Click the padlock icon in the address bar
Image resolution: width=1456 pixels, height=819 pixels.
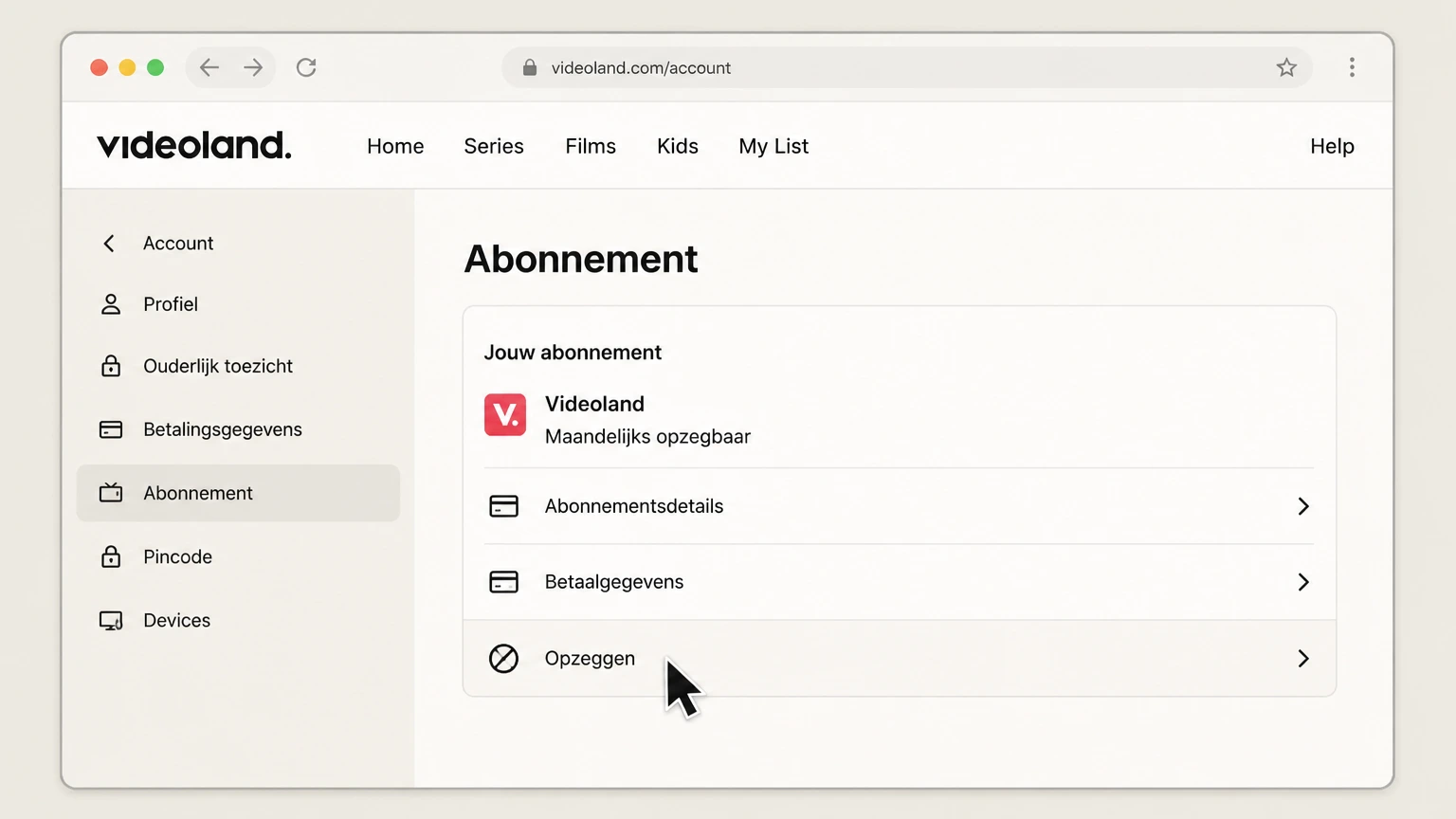click(530, 67)
